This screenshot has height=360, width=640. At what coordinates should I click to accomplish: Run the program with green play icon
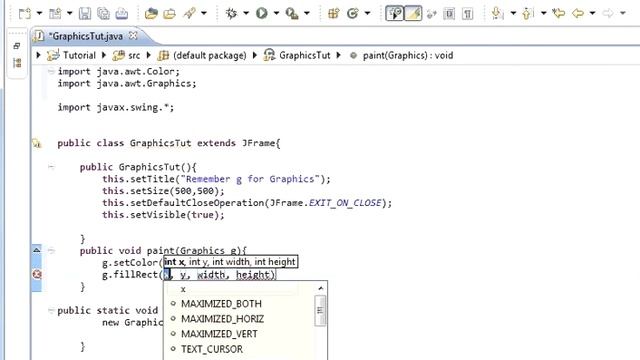pos(262,13)
